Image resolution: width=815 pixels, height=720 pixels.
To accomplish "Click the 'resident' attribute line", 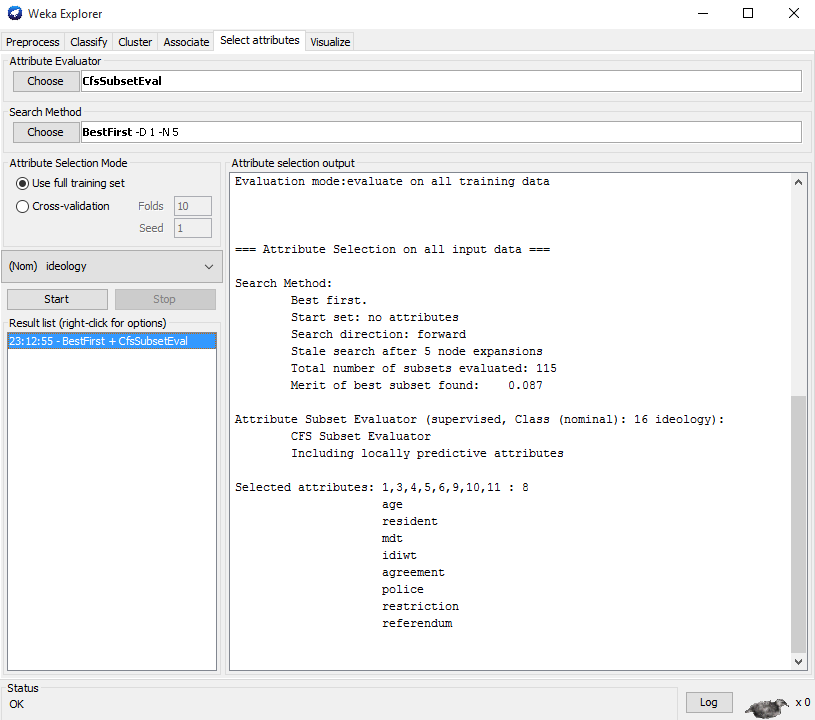I will click(410, 521).
